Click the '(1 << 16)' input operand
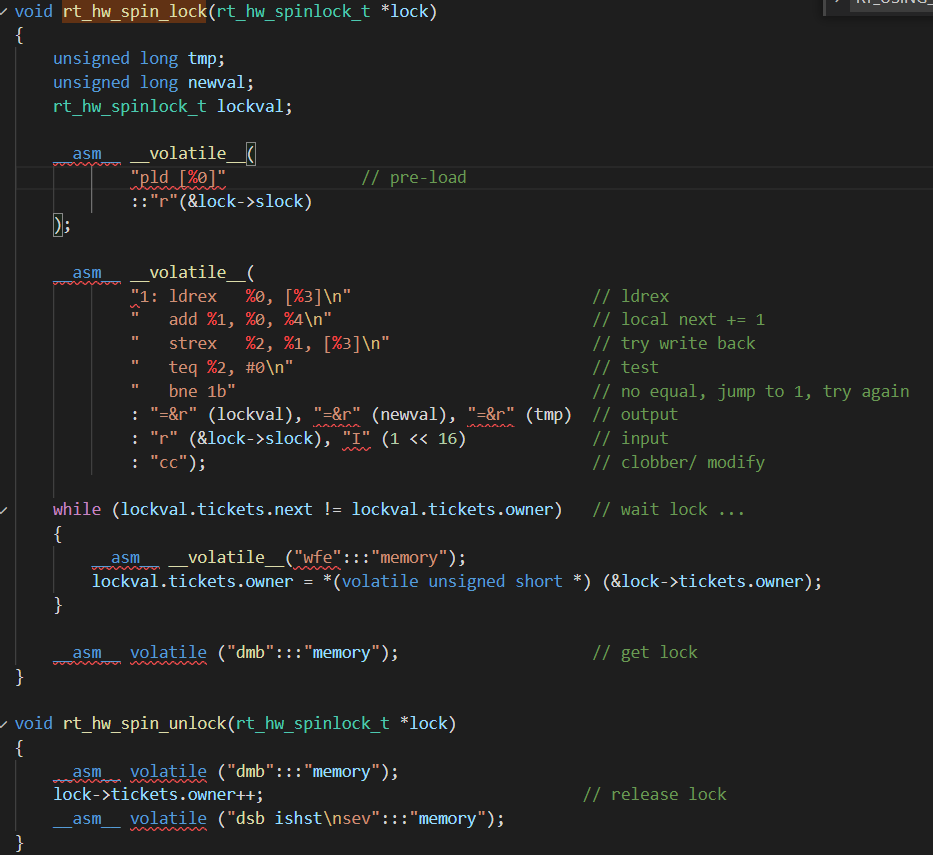The width and height of the screenshot is (933, 855). pyautogui.click(x=423, y=439)
